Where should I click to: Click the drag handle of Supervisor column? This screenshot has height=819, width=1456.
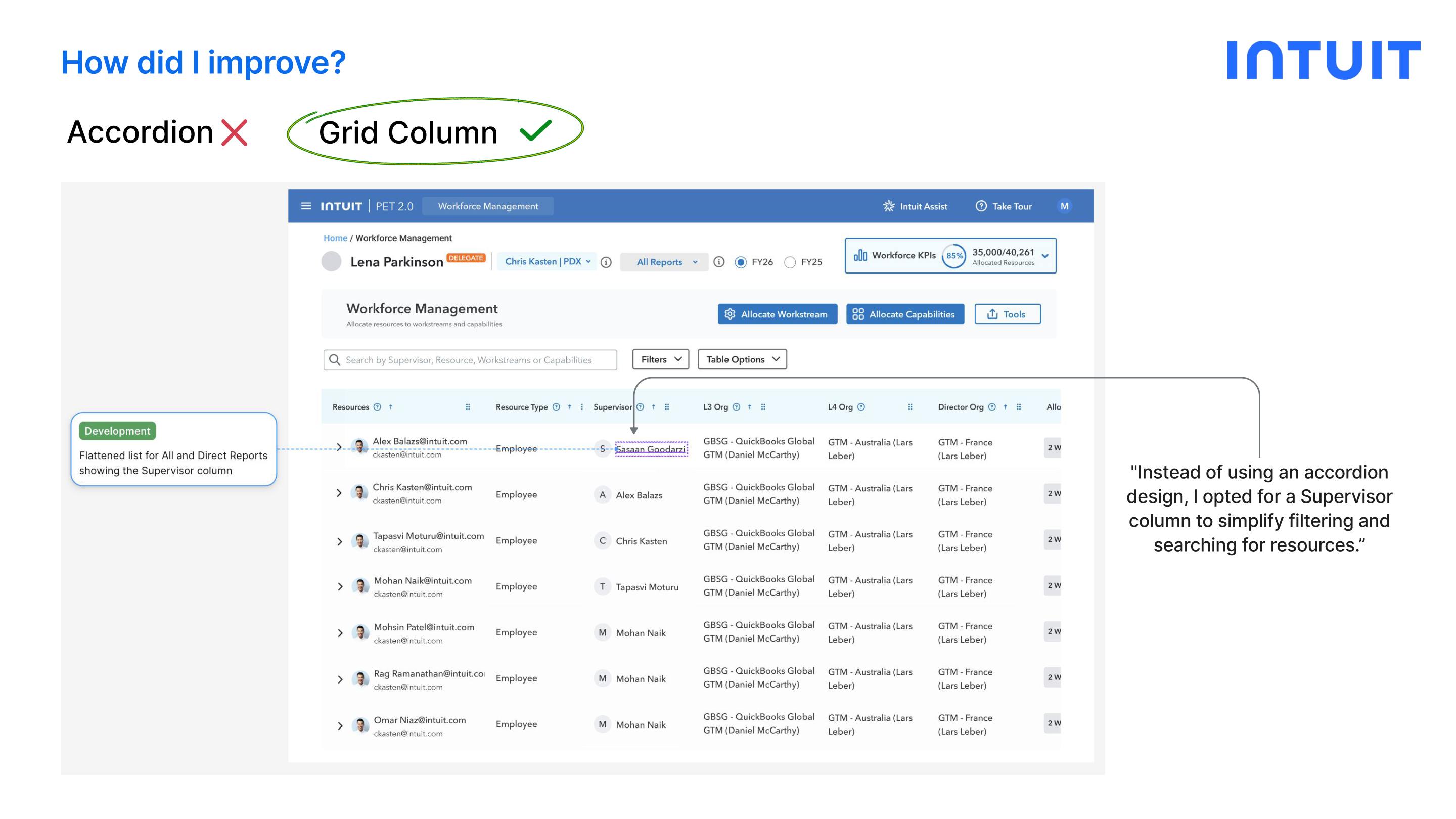(x=667, y=407)
